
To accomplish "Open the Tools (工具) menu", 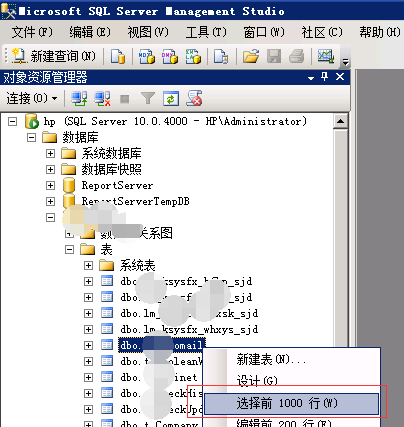I will [x=206, y=32].
